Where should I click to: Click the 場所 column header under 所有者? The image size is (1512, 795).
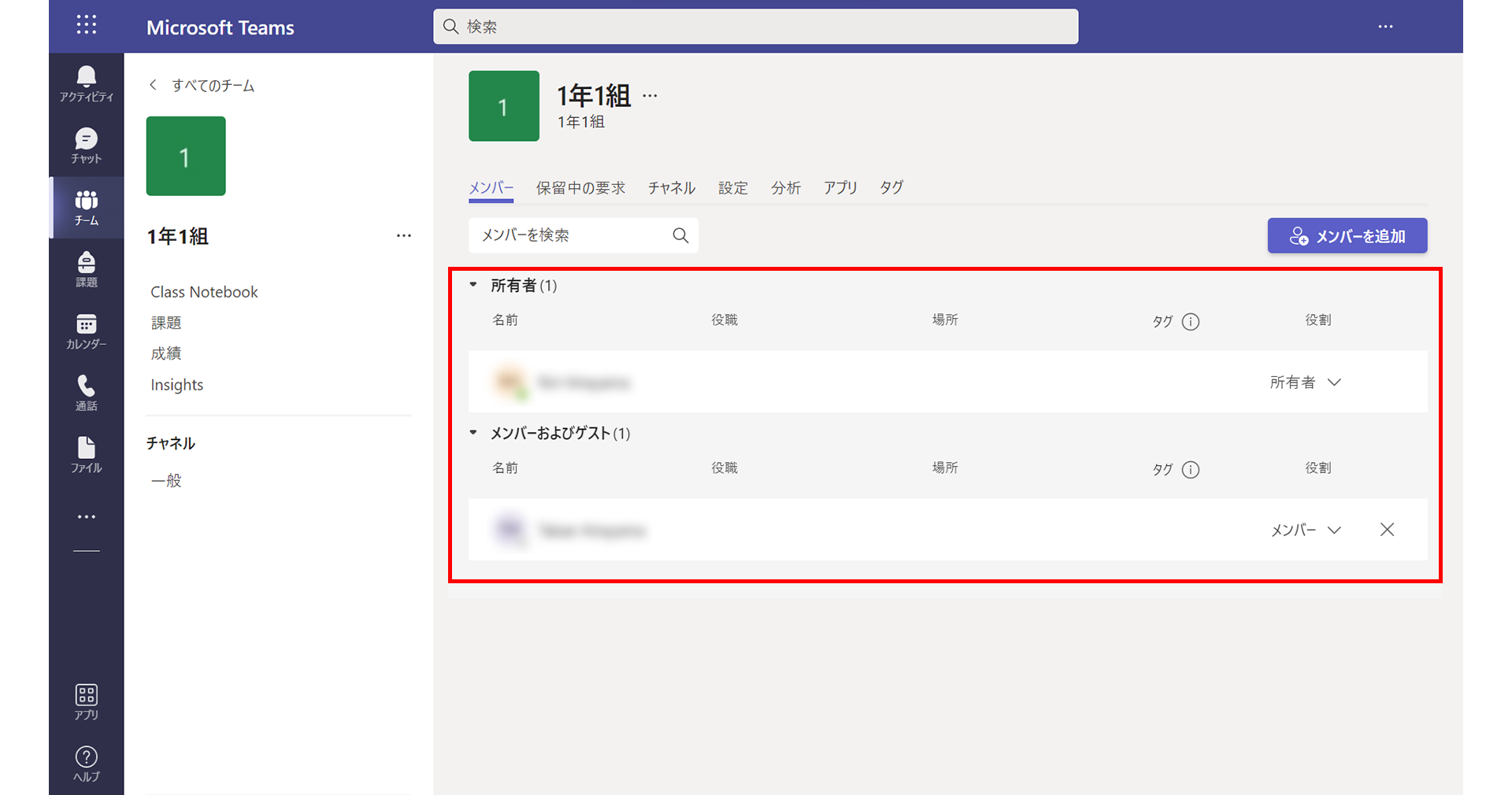pyautogui.click(x=945, y=320)
